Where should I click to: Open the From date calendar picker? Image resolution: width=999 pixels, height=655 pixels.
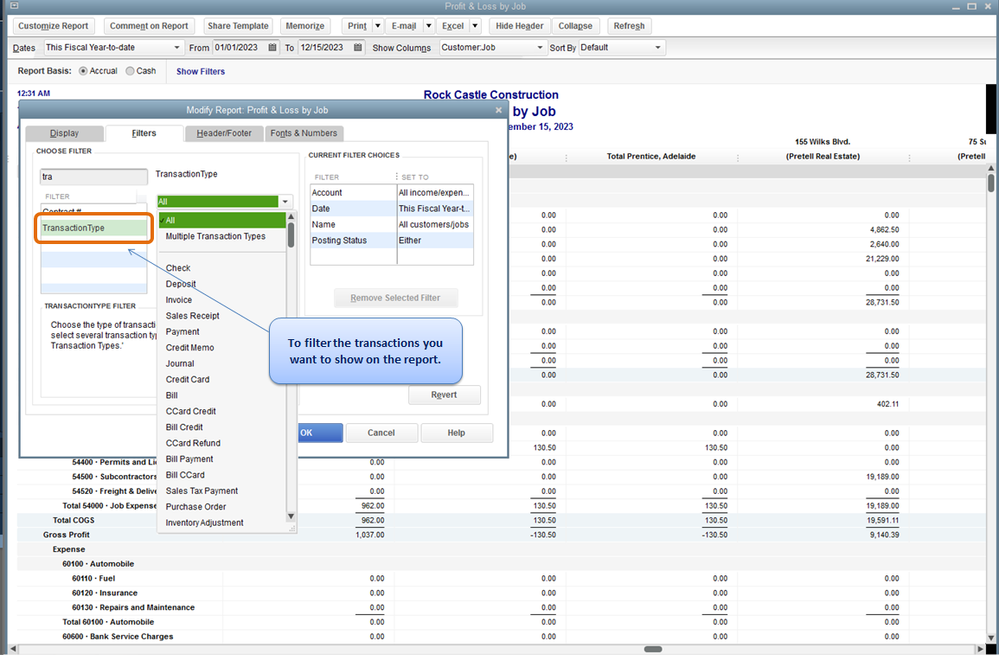[x=272, y=48]
